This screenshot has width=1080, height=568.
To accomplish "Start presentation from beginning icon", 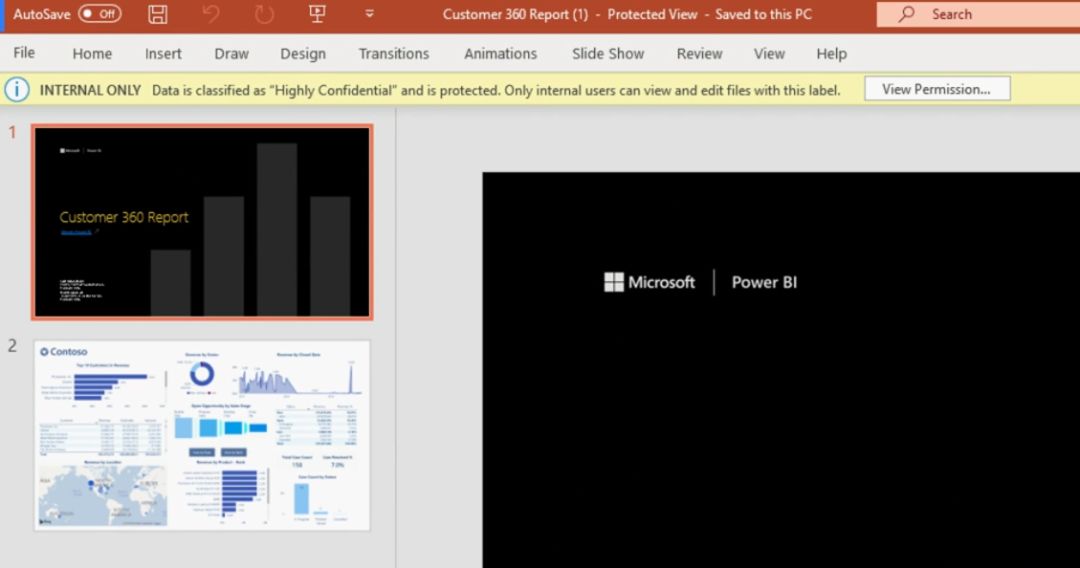I will point(317,14).
